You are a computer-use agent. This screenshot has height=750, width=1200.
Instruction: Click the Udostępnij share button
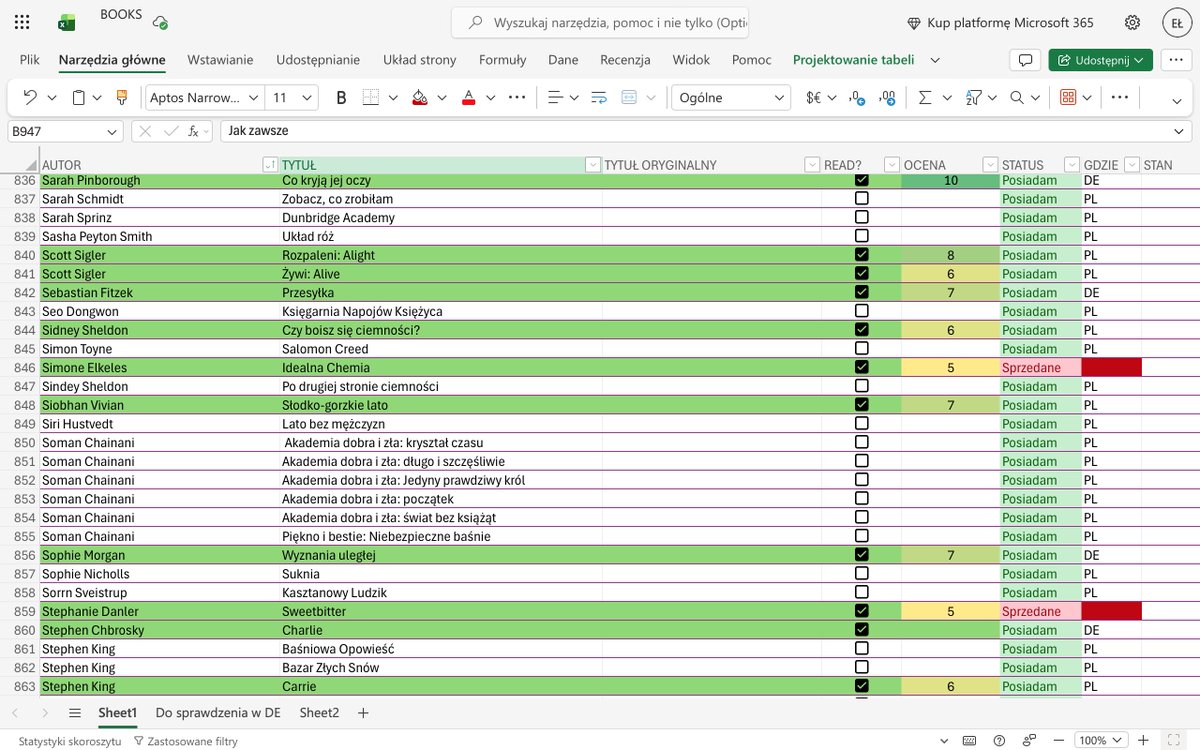(x=1101, y=60)
